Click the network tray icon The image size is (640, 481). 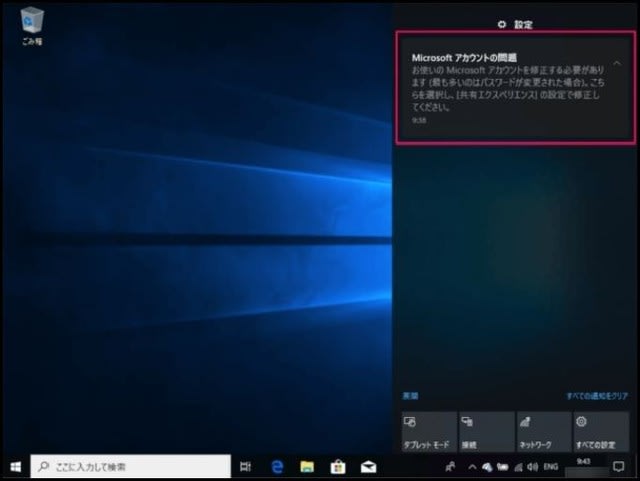[x=518, y=467]
